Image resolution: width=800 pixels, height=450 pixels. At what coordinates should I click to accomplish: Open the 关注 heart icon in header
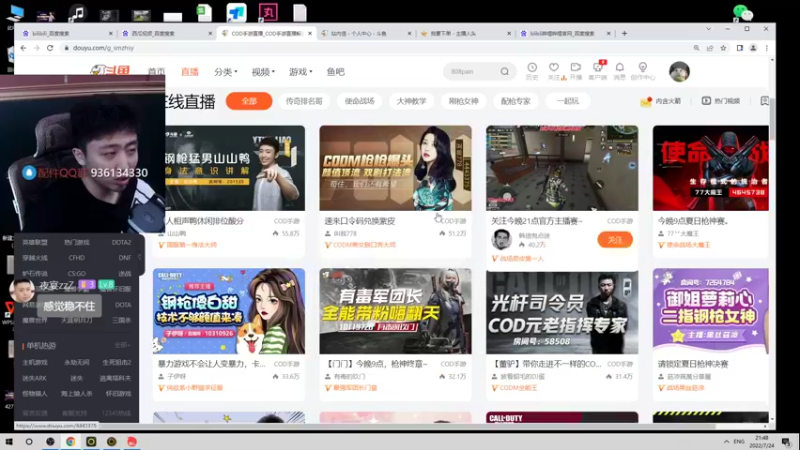[554, 71]
